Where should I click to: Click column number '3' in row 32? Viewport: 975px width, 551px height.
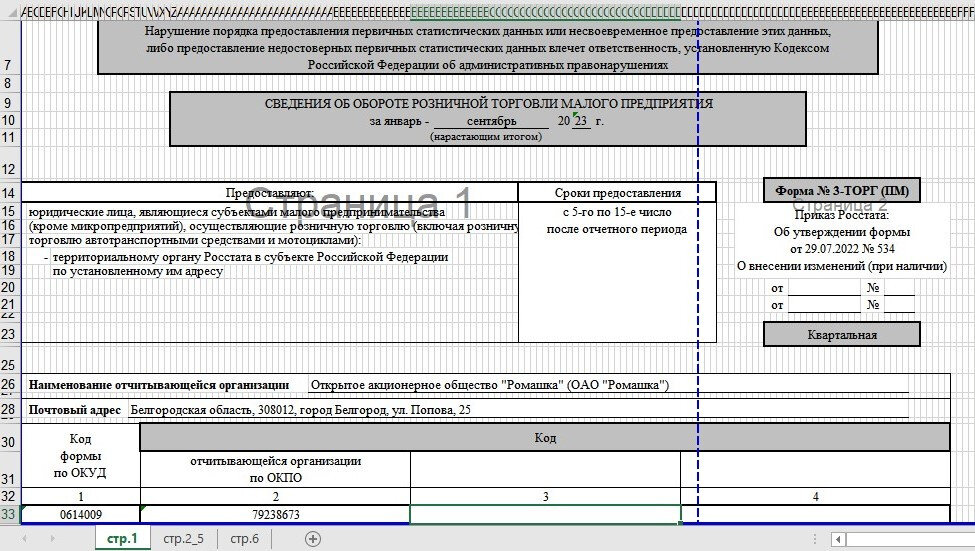coord(545,496)
